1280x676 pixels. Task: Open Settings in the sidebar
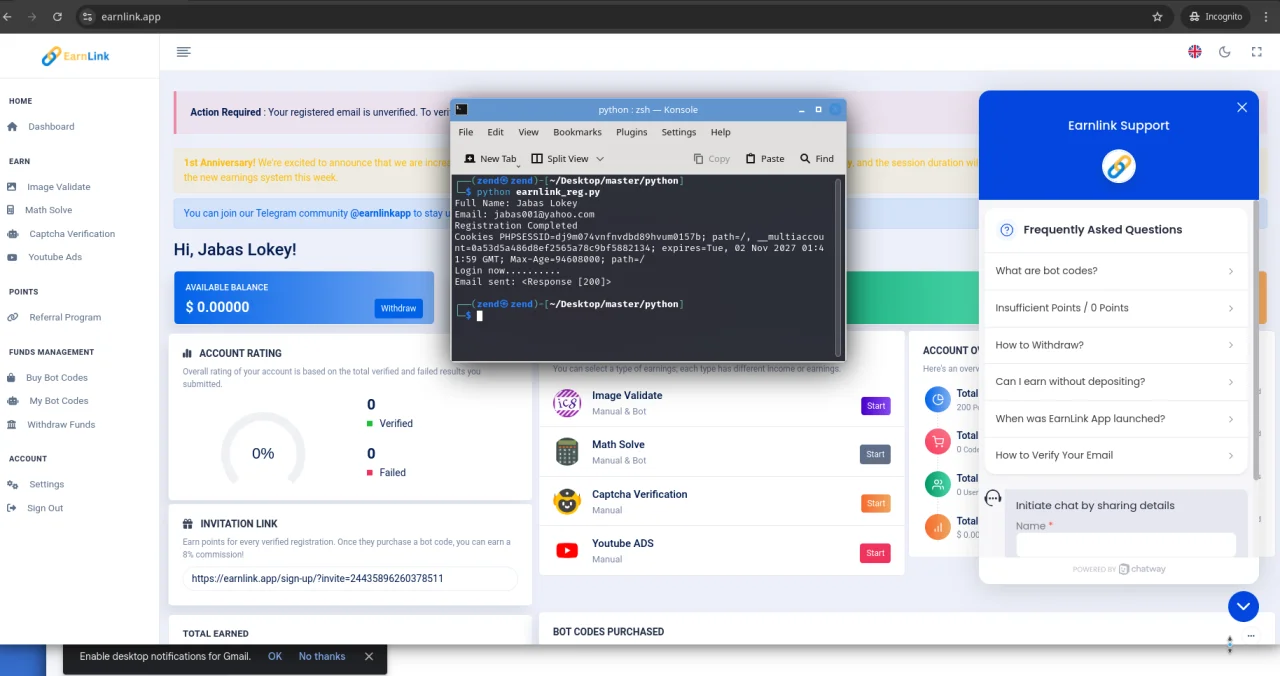pos(46,484)
